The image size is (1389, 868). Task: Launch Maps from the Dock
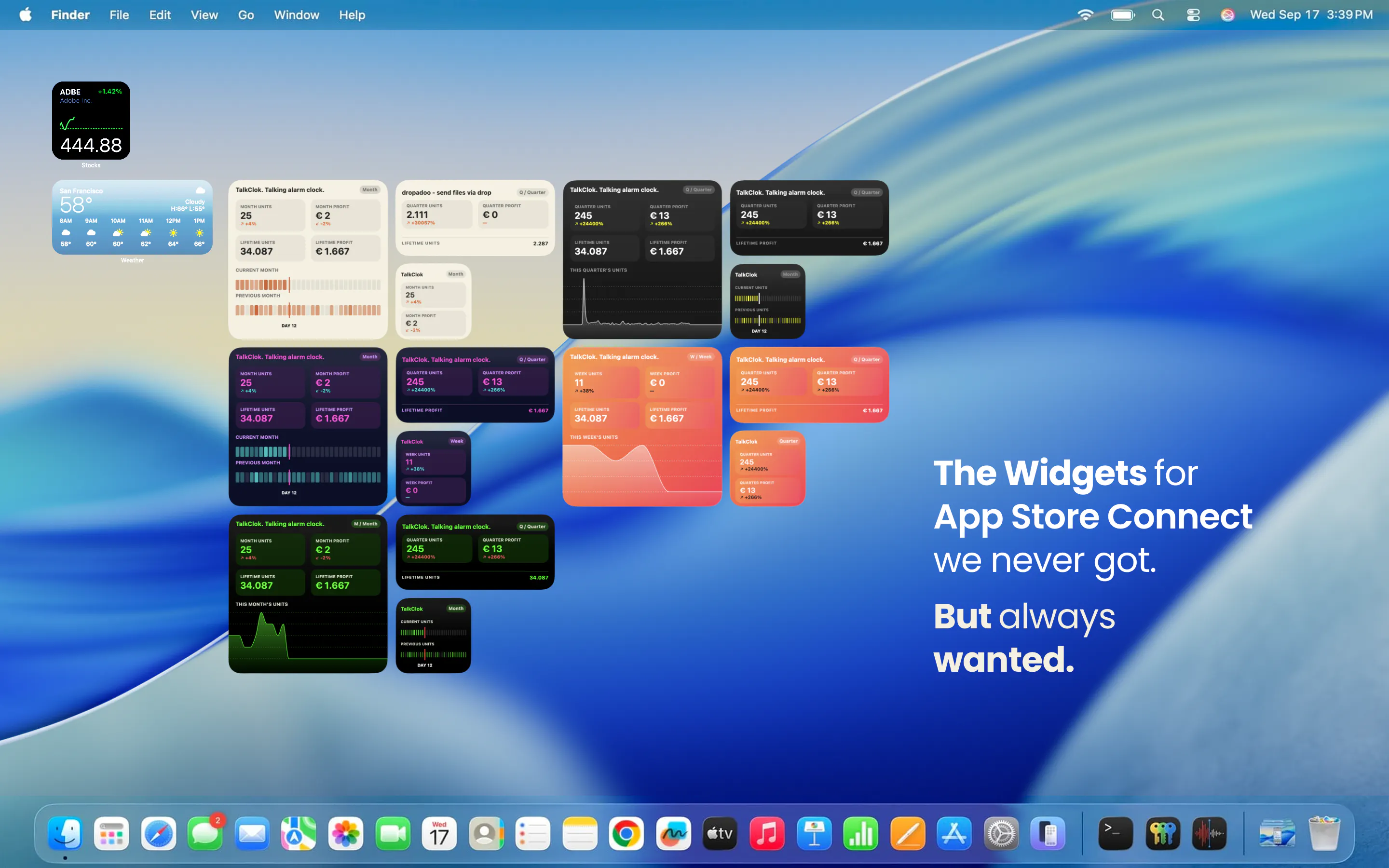point(299,833)
